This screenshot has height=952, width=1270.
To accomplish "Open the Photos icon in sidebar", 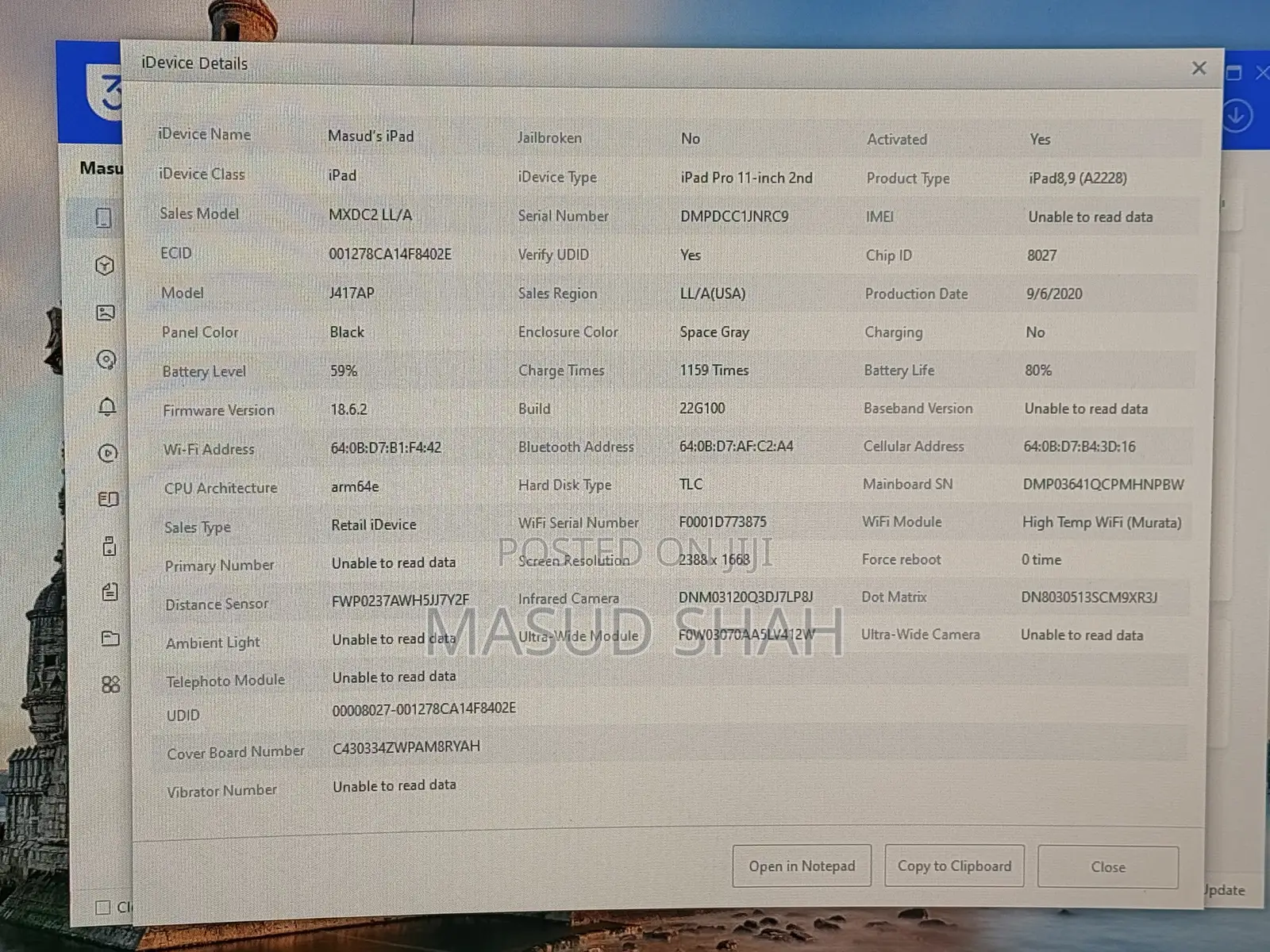I will pyautogui.click(x=105, y=313).
